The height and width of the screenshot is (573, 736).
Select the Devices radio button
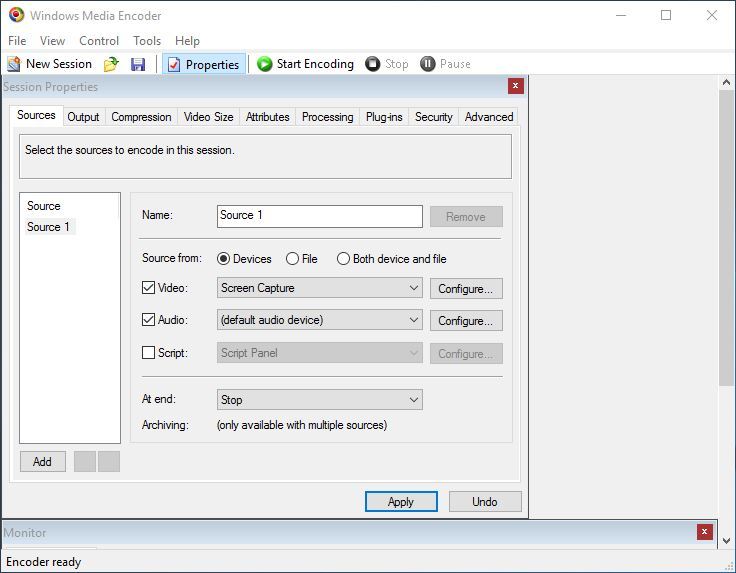[223, 259]
